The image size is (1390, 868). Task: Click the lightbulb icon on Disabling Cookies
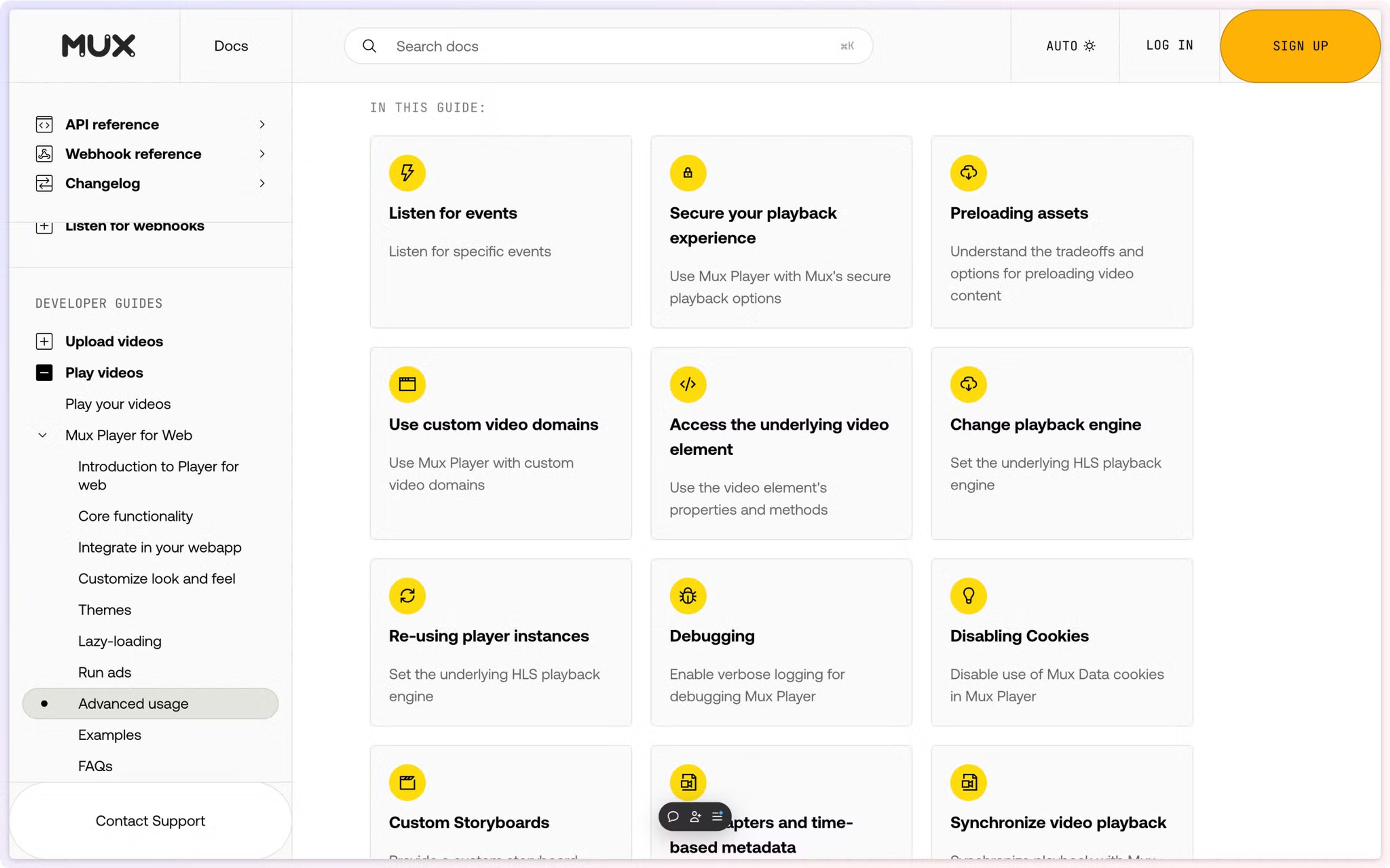[968, 595]
